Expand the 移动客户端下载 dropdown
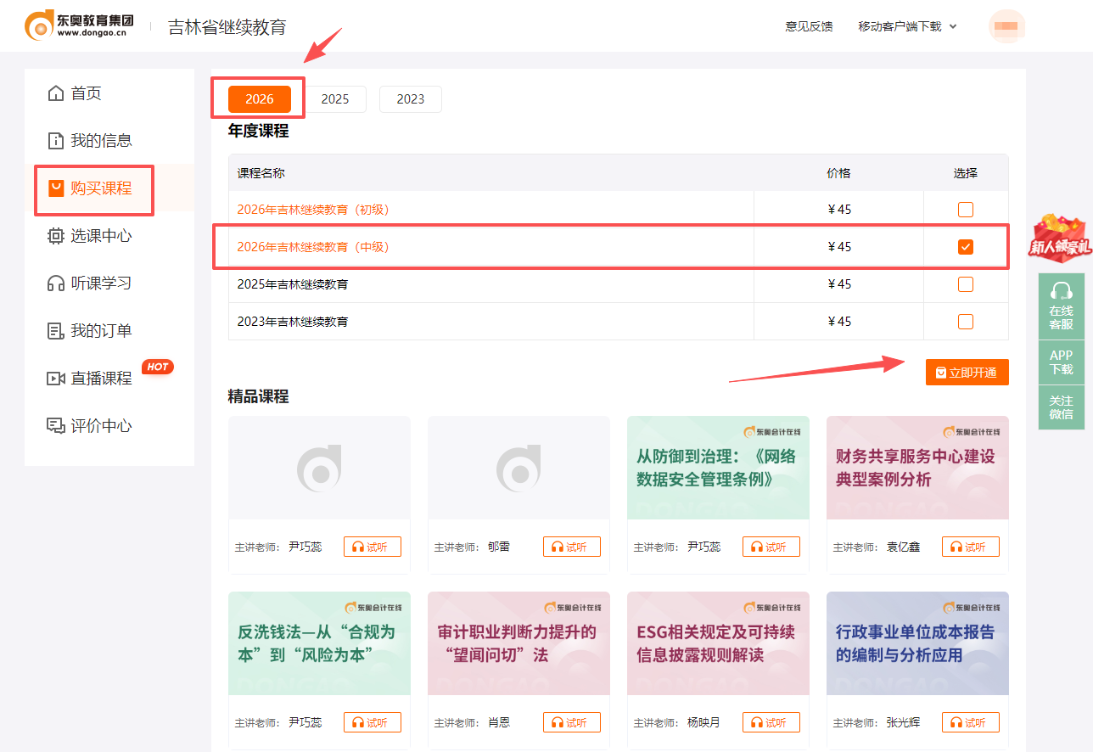 coord(903,26)
